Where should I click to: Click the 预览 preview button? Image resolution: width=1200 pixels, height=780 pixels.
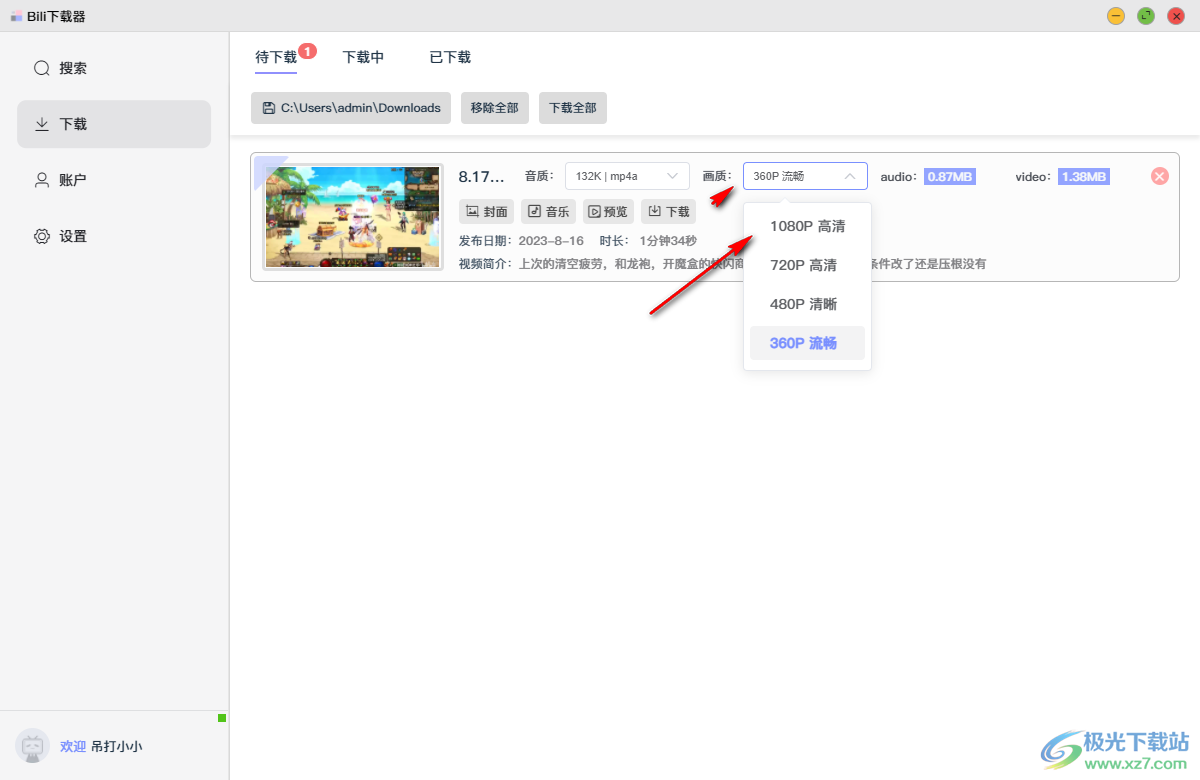608,211
